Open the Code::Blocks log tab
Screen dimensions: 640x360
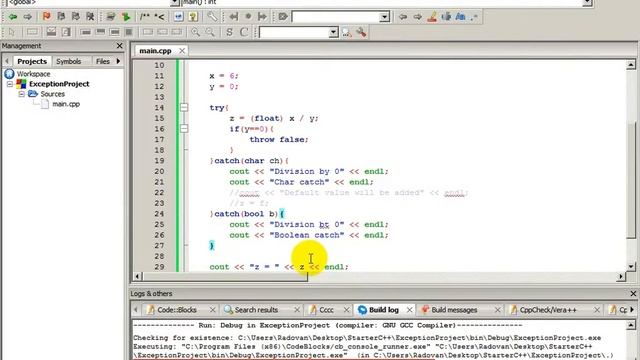coord(177,310)
